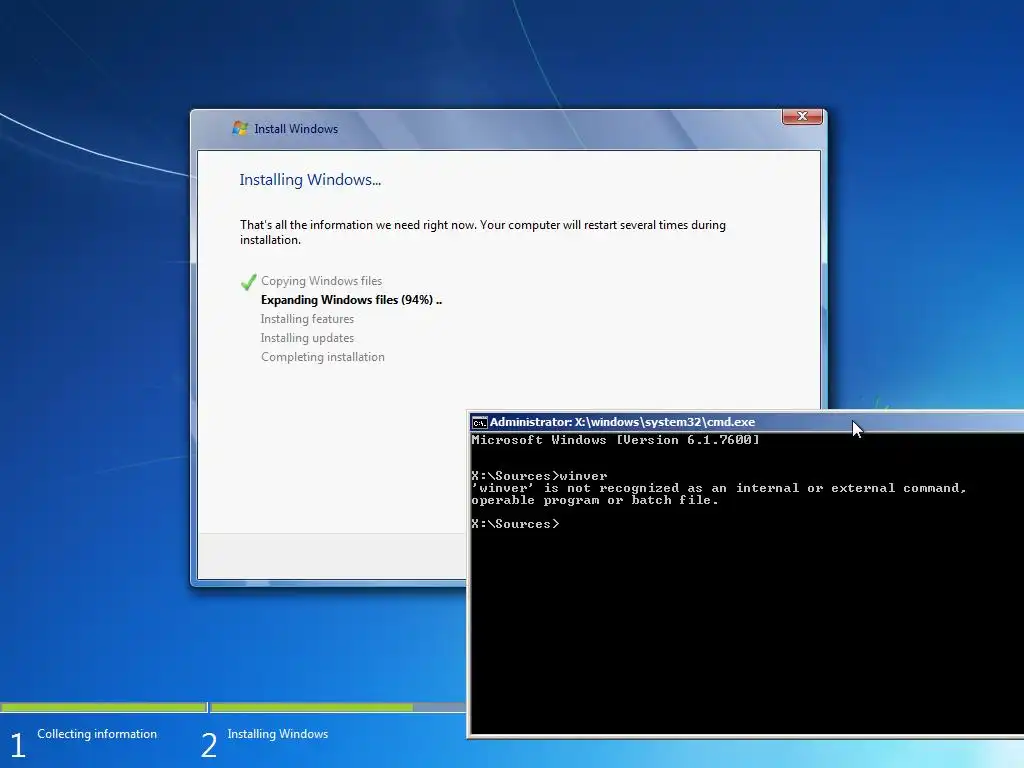
Task: Select 'Installing features' step text
Action: click(x=307, y=319)
